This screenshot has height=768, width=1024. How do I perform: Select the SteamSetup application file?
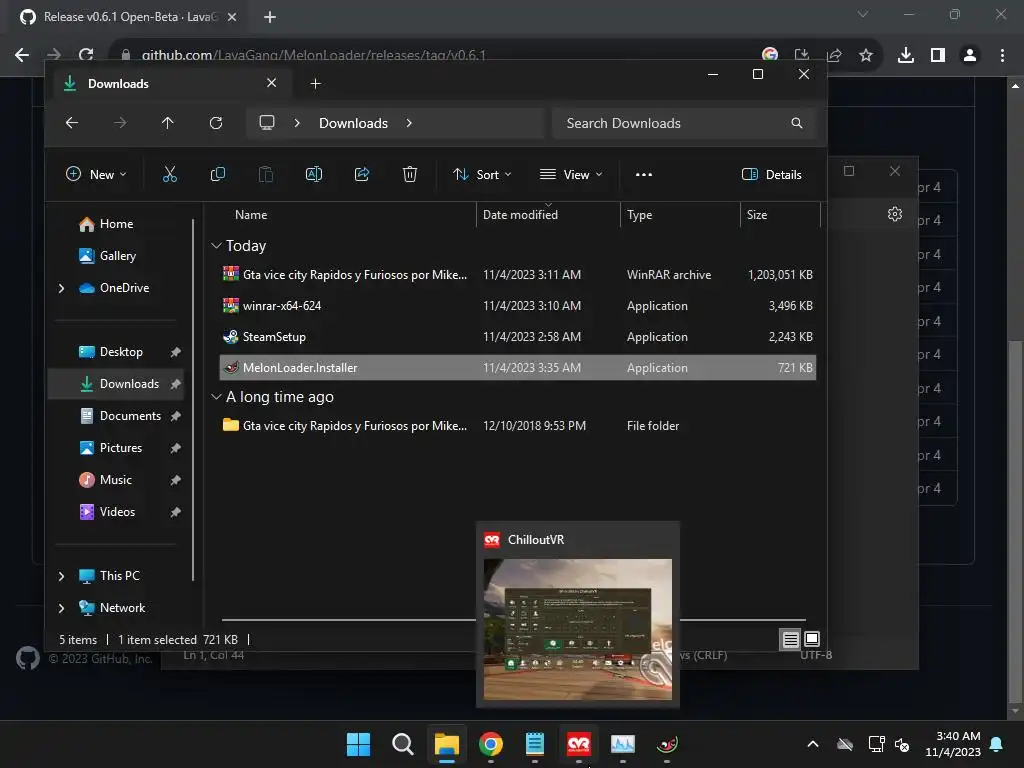[518, 337]
